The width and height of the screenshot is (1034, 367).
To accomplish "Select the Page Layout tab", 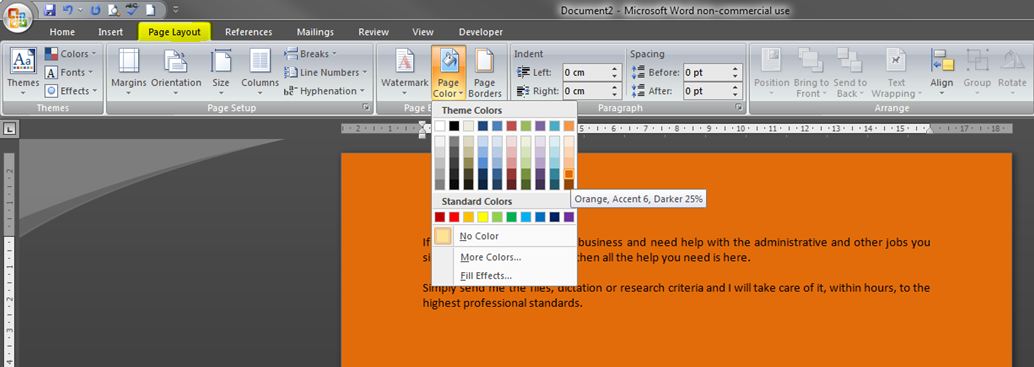I will (174, 32).
